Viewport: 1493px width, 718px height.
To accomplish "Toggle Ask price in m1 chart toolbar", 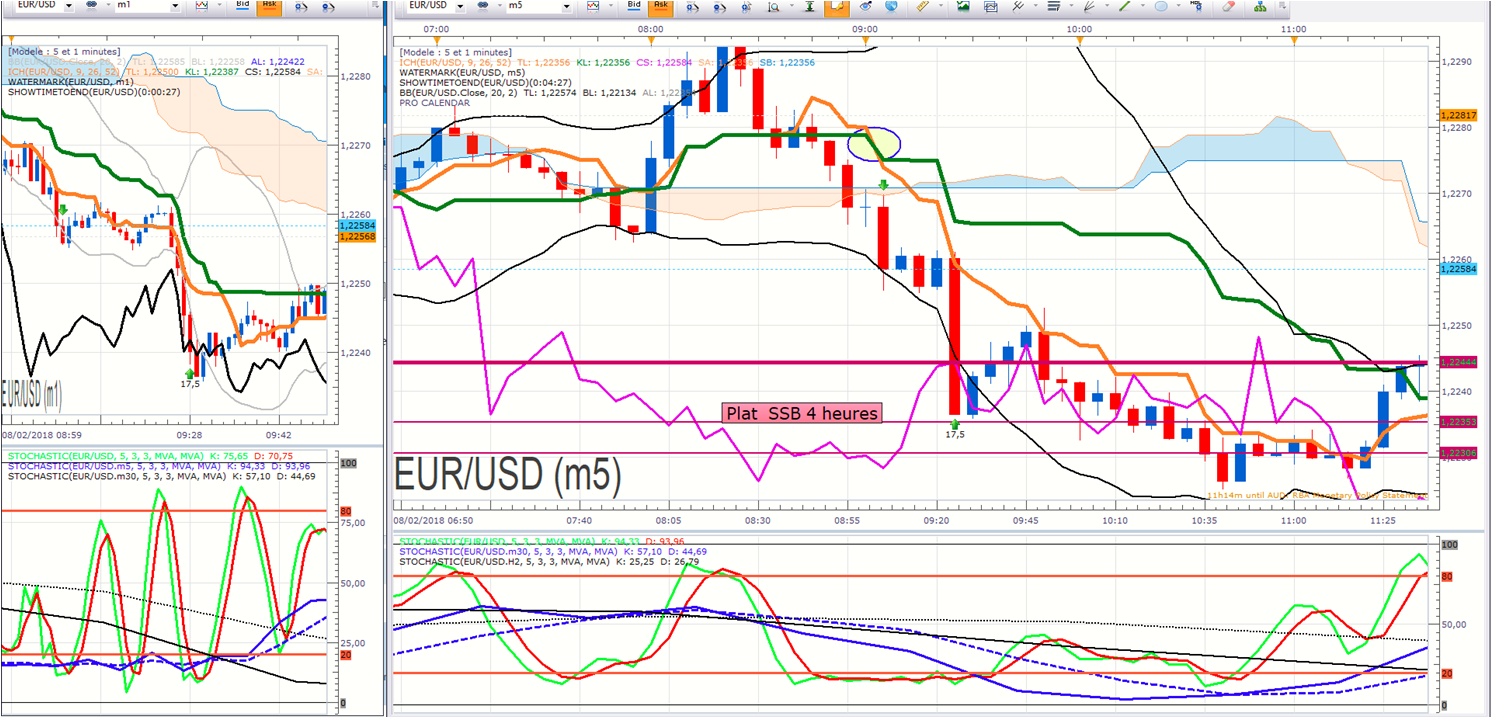I will [x=269, y=6].
